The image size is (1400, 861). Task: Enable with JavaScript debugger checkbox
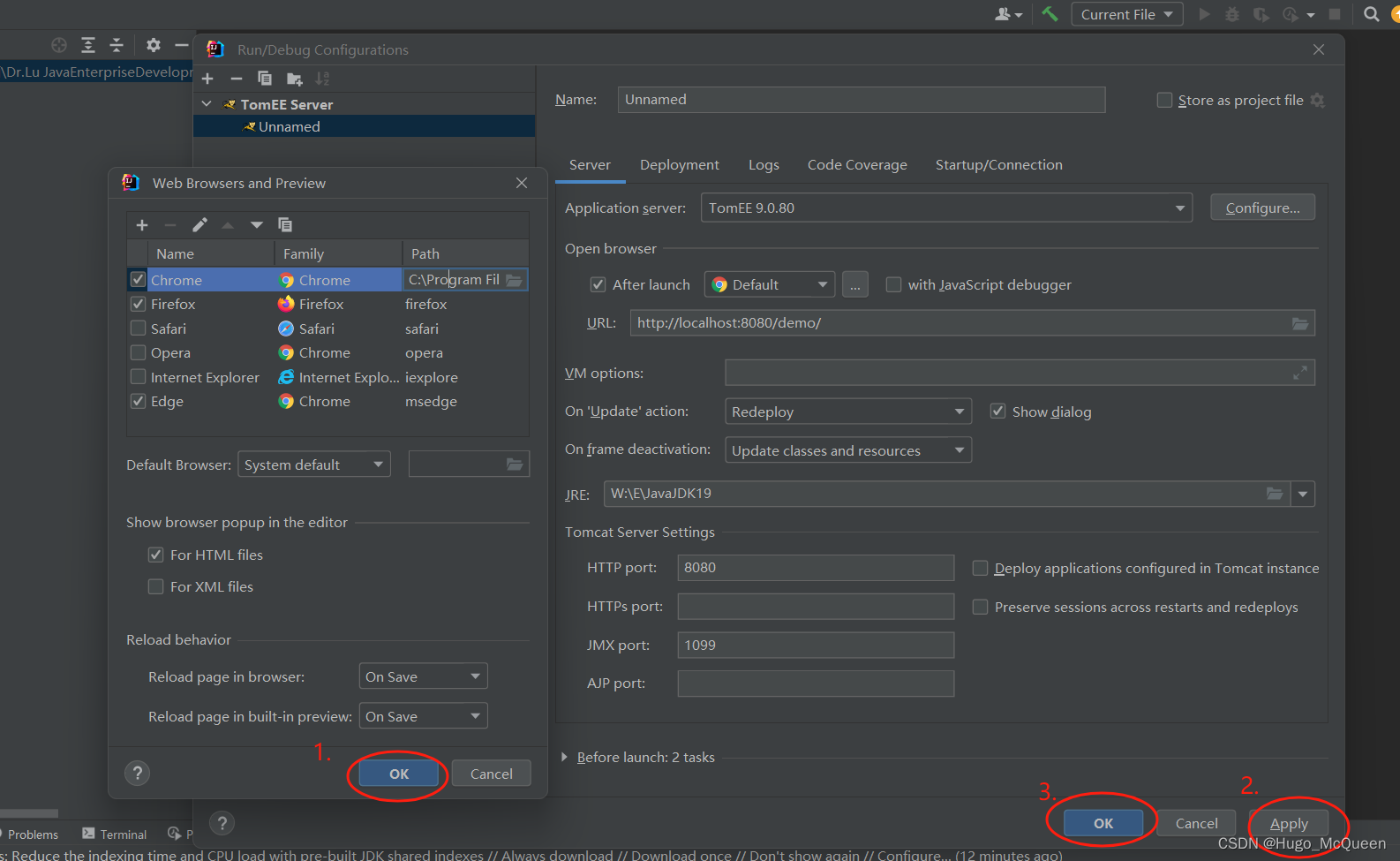tap(893, 284)
